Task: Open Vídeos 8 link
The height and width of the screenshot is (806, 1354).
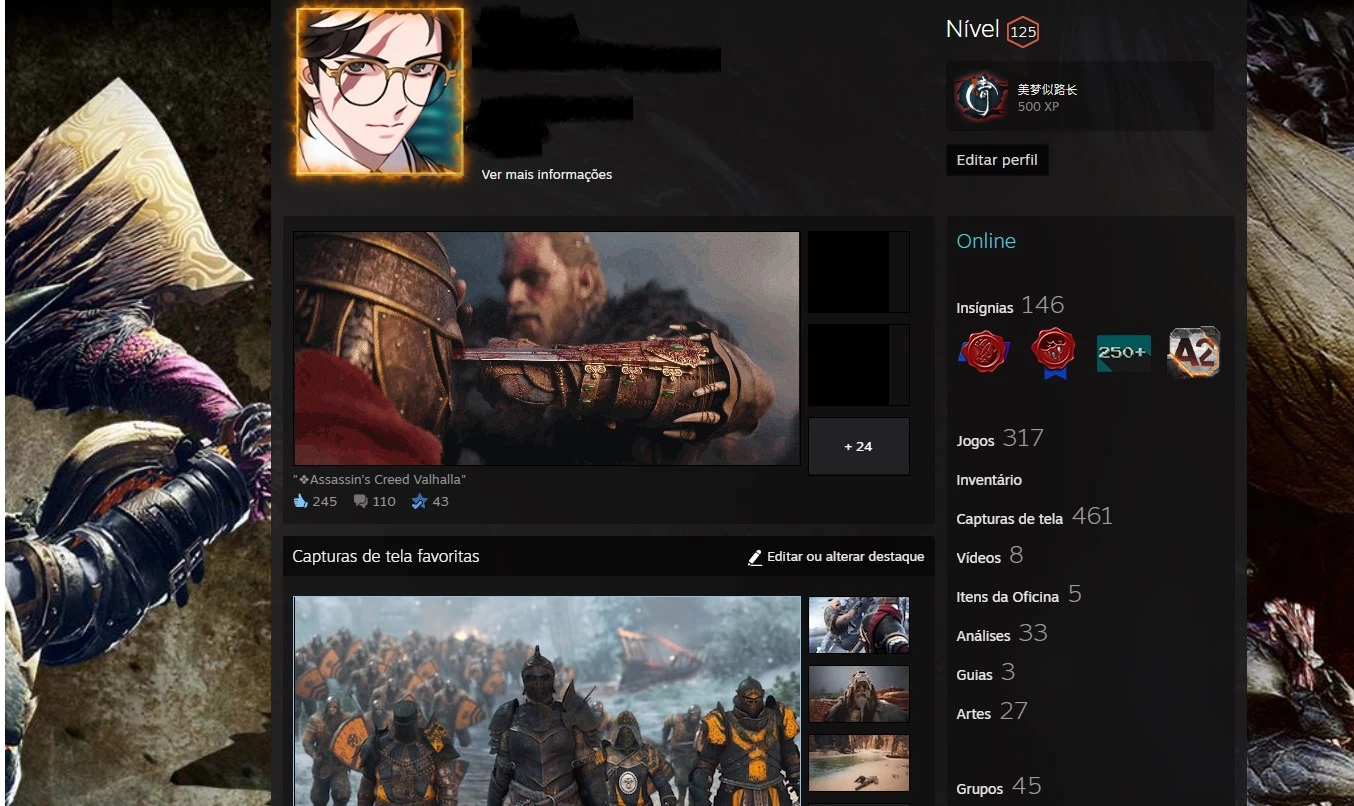Action: pyautogui.click(x=990, y=555)
